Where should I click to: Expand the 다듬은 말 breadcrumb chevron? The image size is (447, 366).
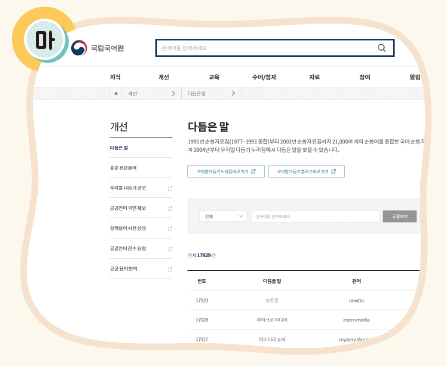233,94
